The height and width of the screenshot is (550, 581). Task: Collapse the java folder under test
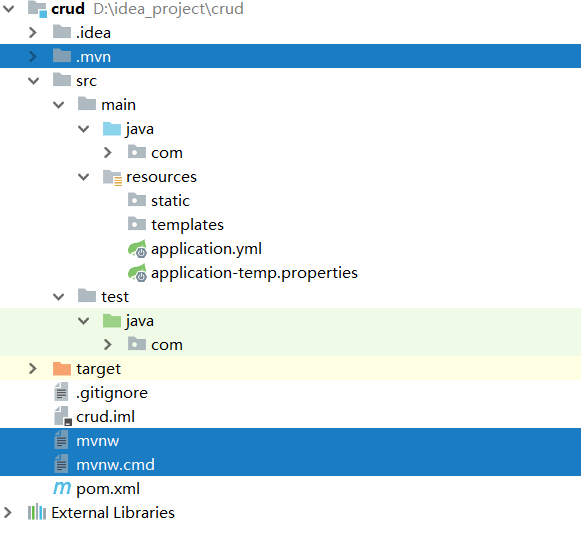click(84, 321)
